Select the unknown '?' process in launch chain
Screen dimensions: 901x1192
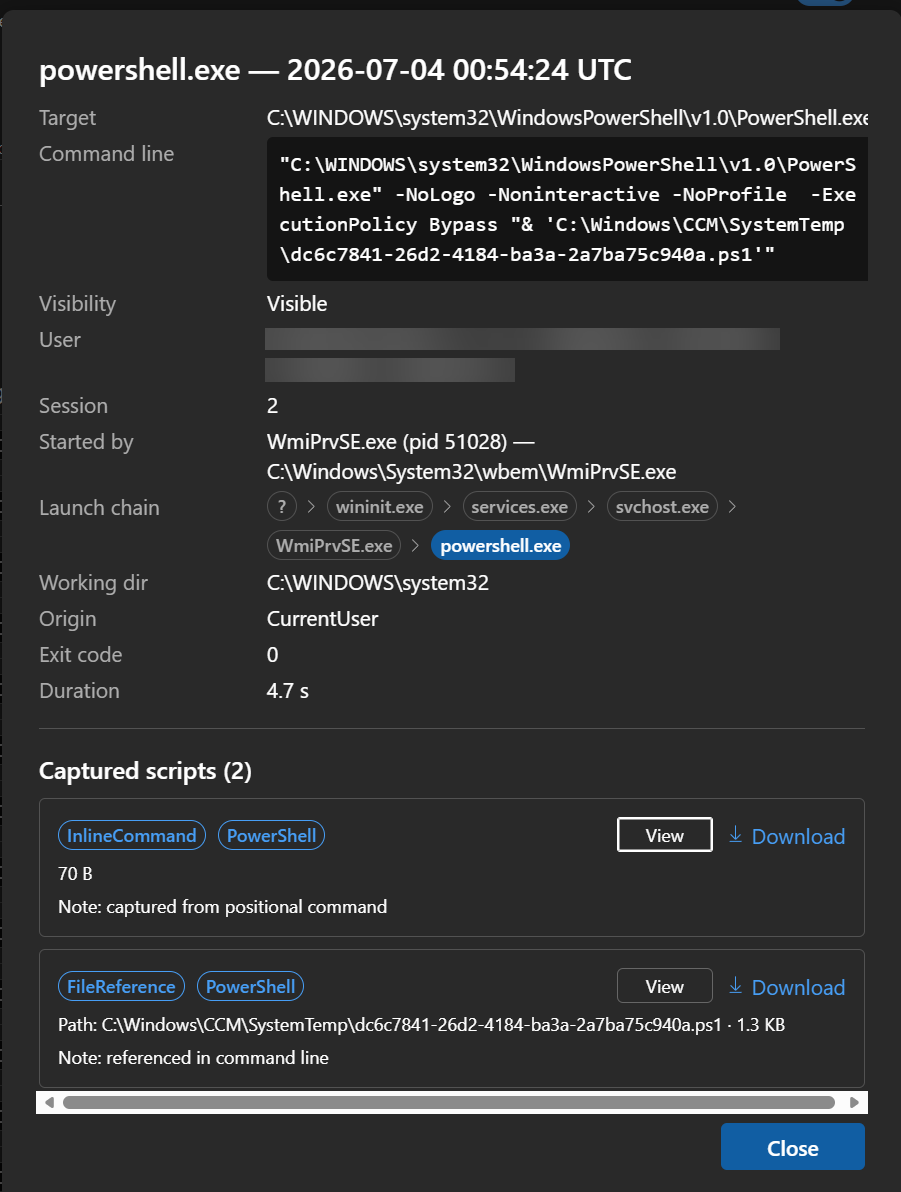(x=282, y=506)
